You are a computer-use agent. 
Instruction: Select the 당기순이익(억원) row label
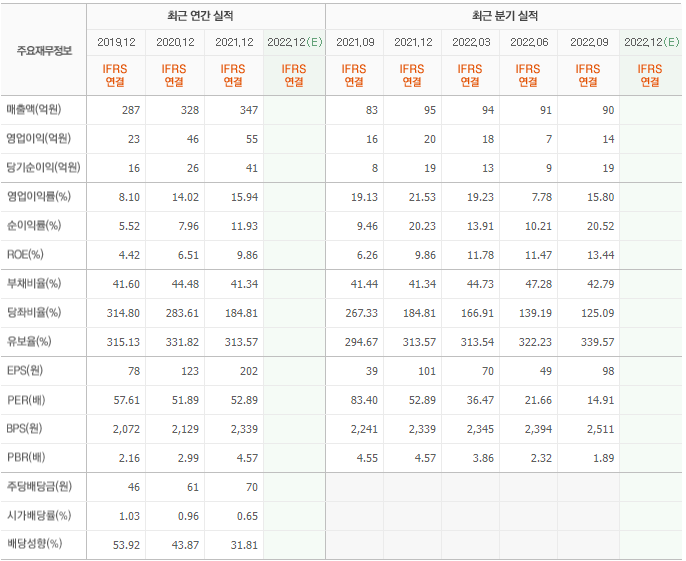(43, 168)
